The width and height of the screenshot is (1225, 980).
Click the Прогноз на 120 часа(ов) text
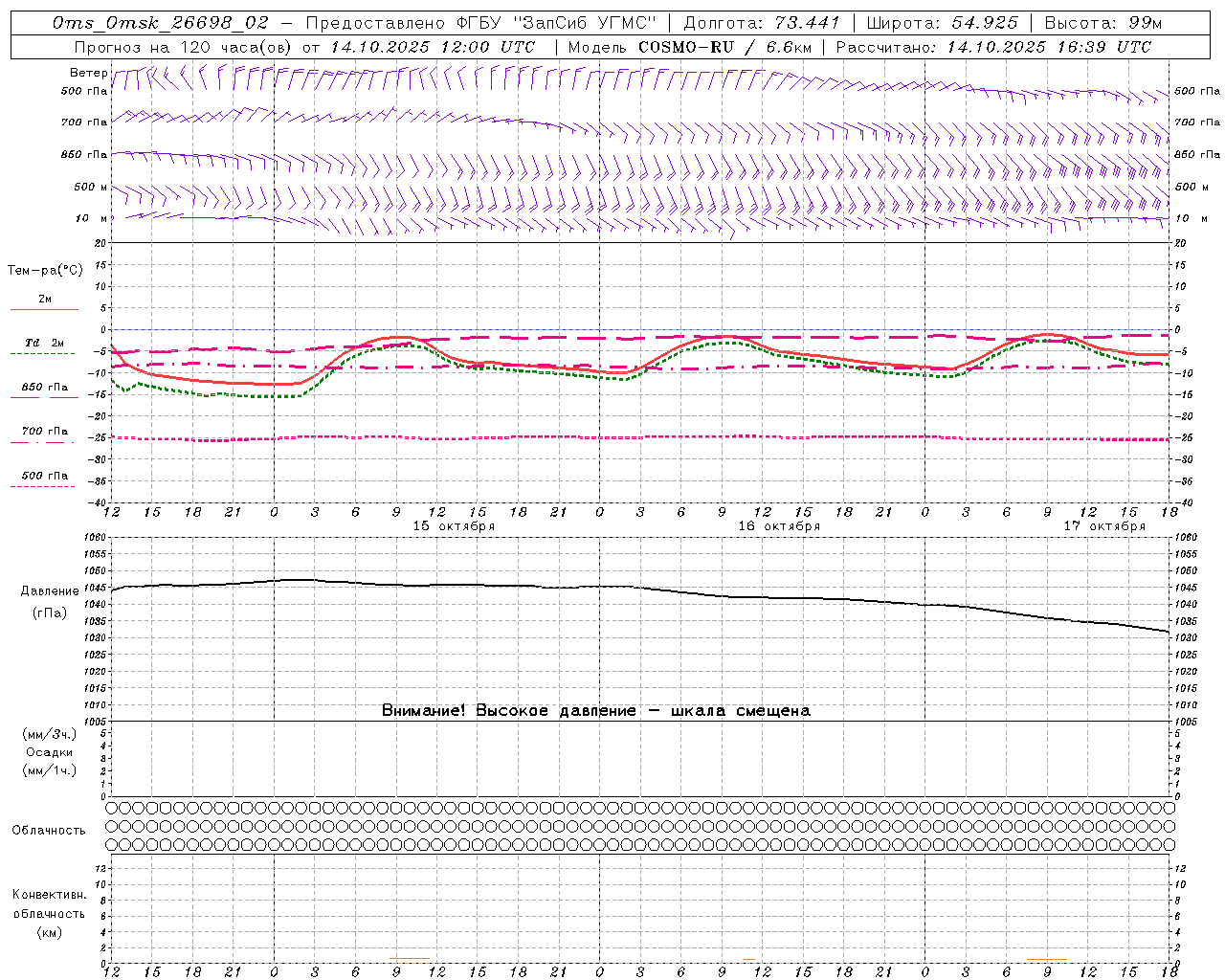tap(184, 47)
